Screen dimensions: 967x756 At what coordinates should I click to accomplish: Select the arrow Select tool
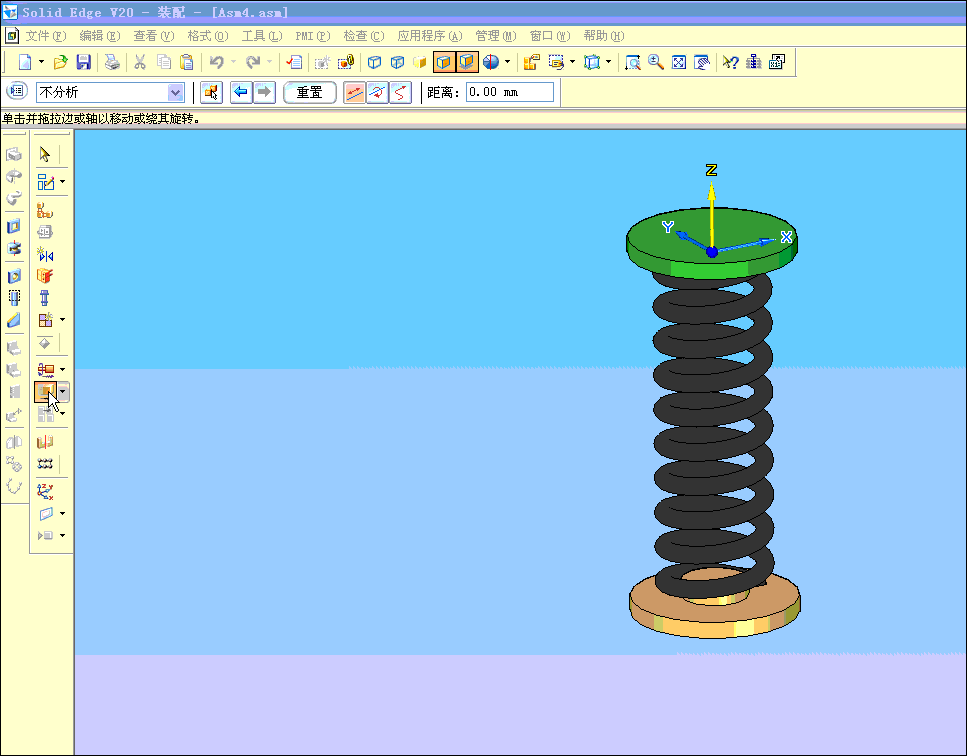(x=44, y=154)
